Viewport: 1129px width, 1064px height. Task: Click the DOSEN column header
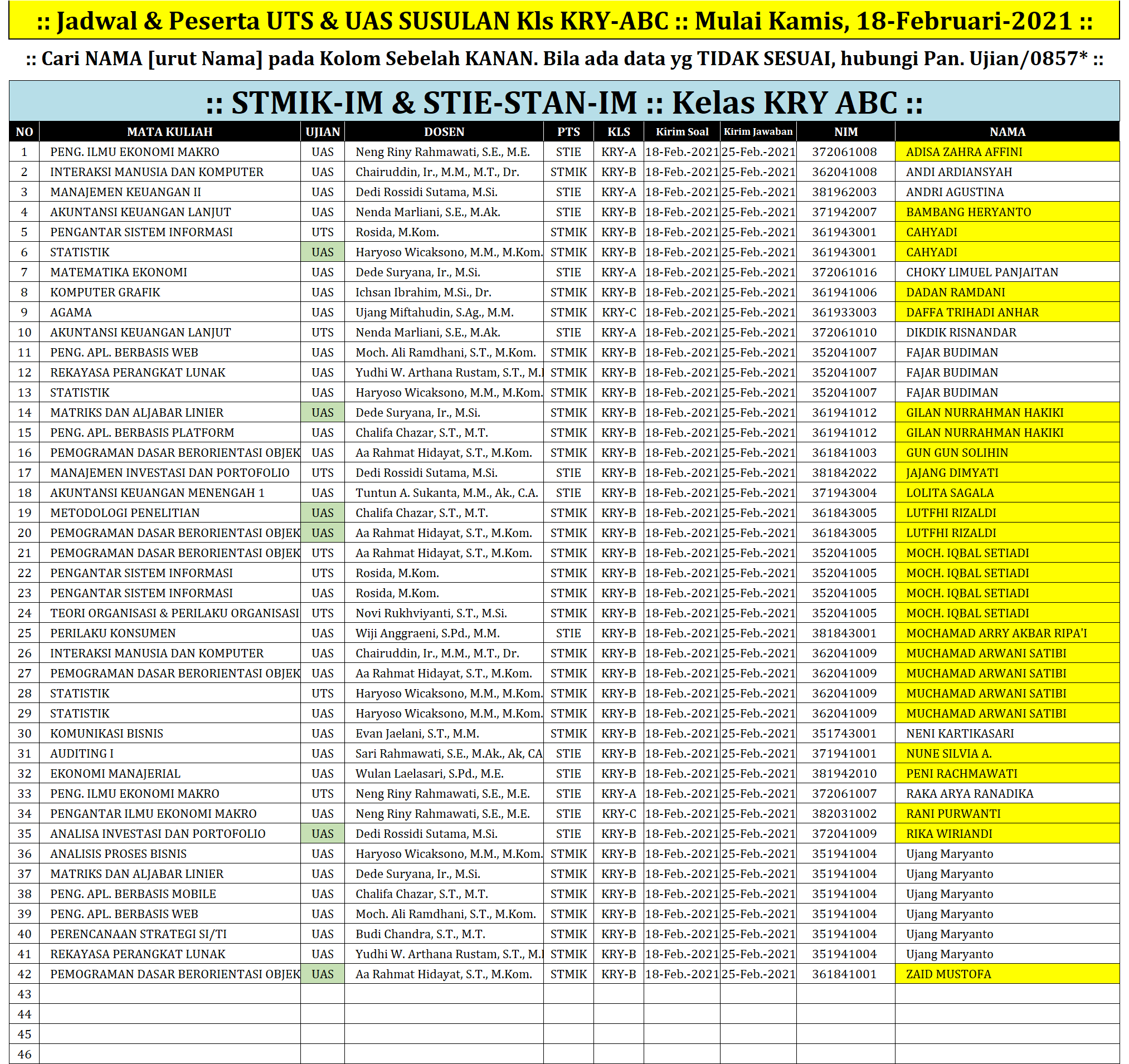click(x=444, y=131)
